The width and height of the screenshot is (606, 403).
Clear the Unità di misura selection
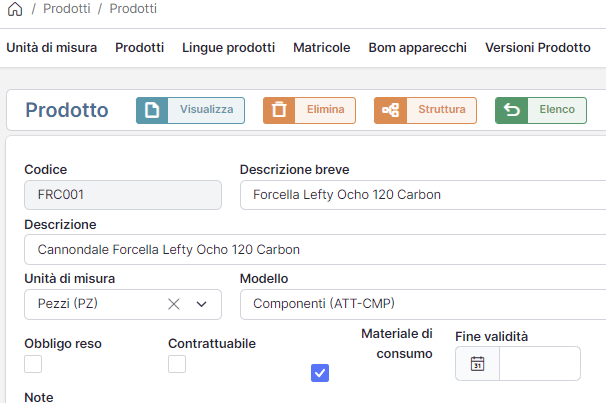pyautogui.click(x=174, y=304)
